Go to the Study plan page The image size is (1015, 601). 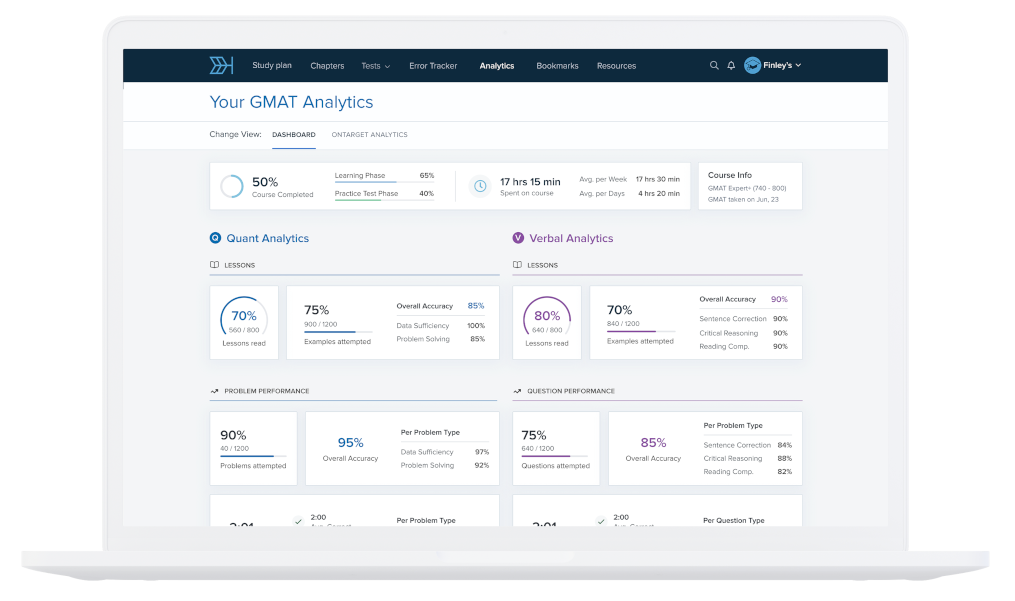[272, 66]
